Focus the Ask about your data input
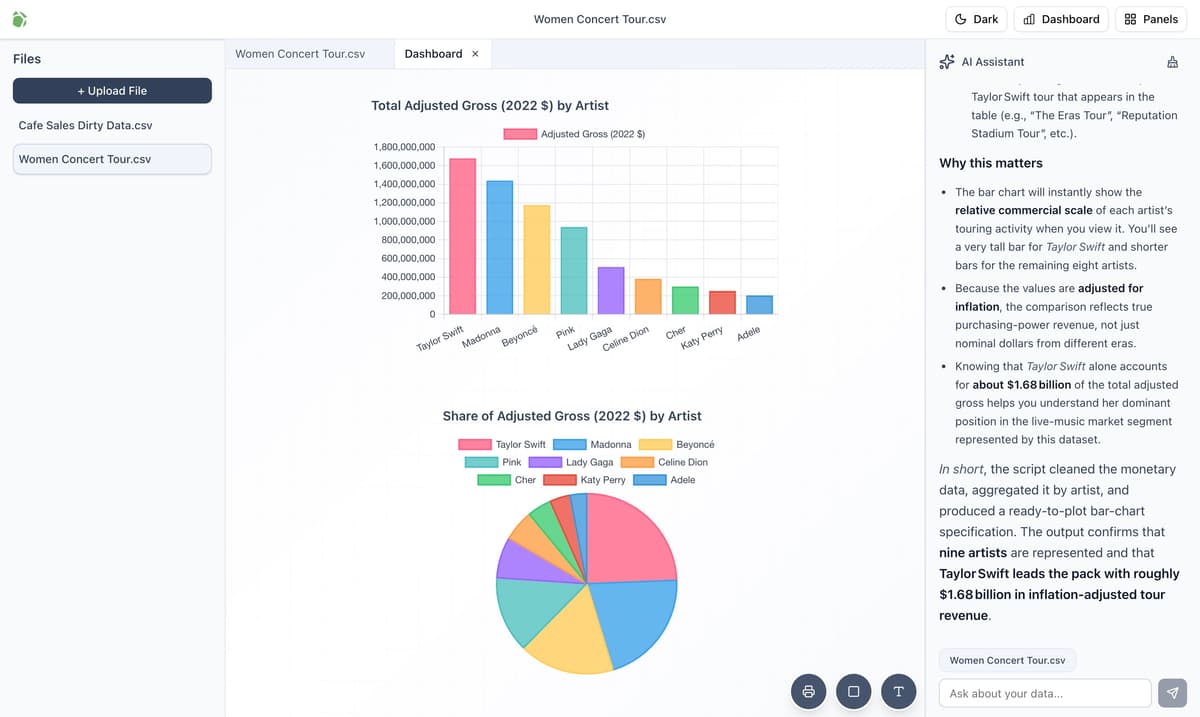 pos(1044,693)
